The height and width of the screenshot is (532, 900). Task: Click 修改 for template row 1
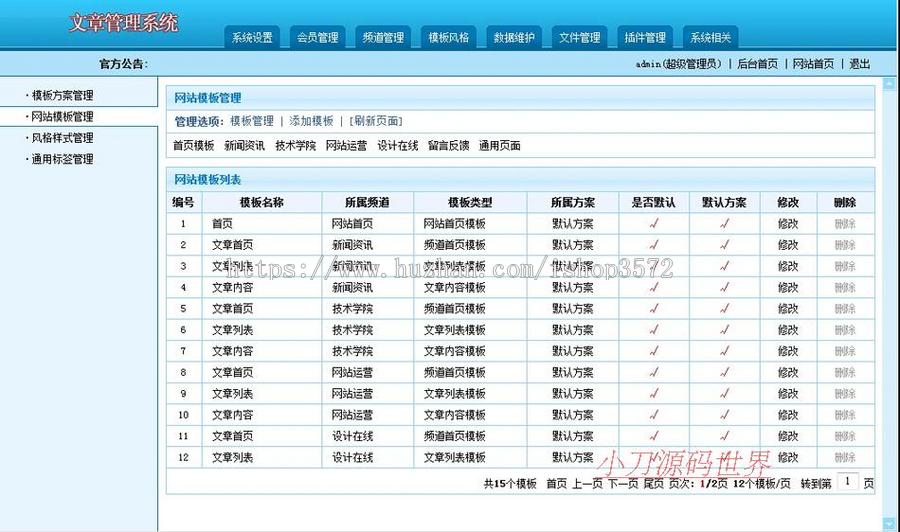788,224
